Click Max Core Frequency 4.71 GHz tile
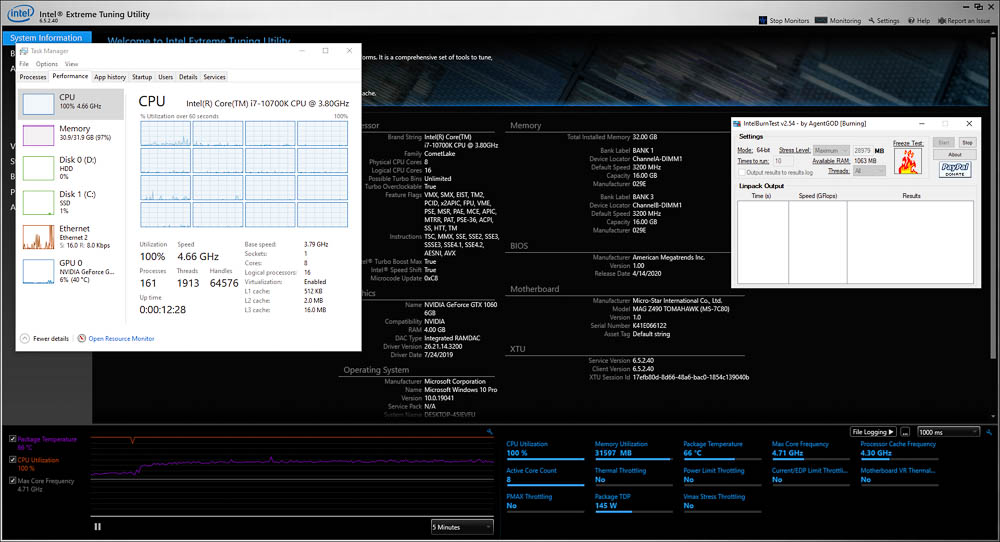 [x=810, y=450]
